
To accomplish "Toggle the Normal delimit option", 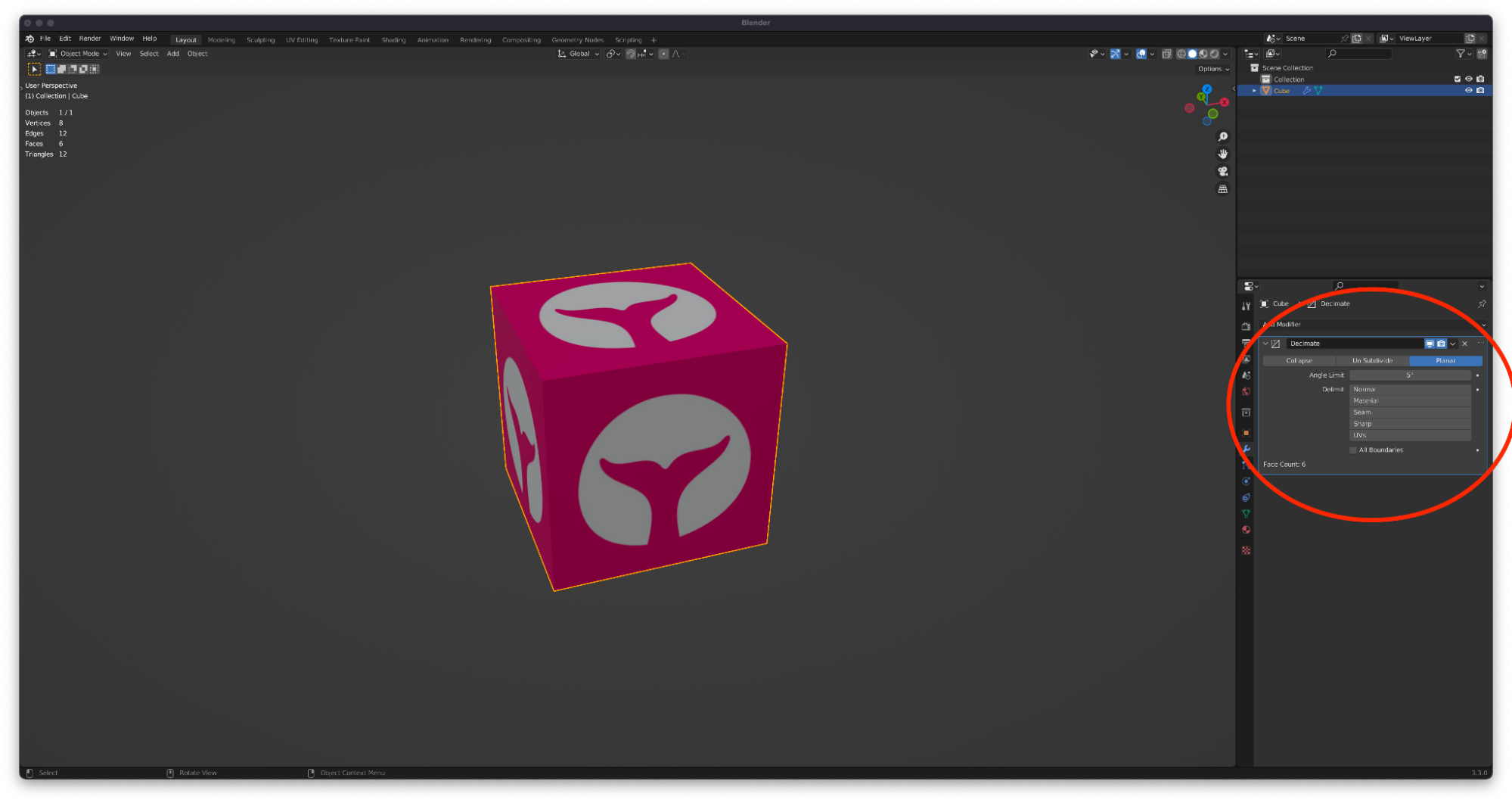I will tap(1410, 390).
